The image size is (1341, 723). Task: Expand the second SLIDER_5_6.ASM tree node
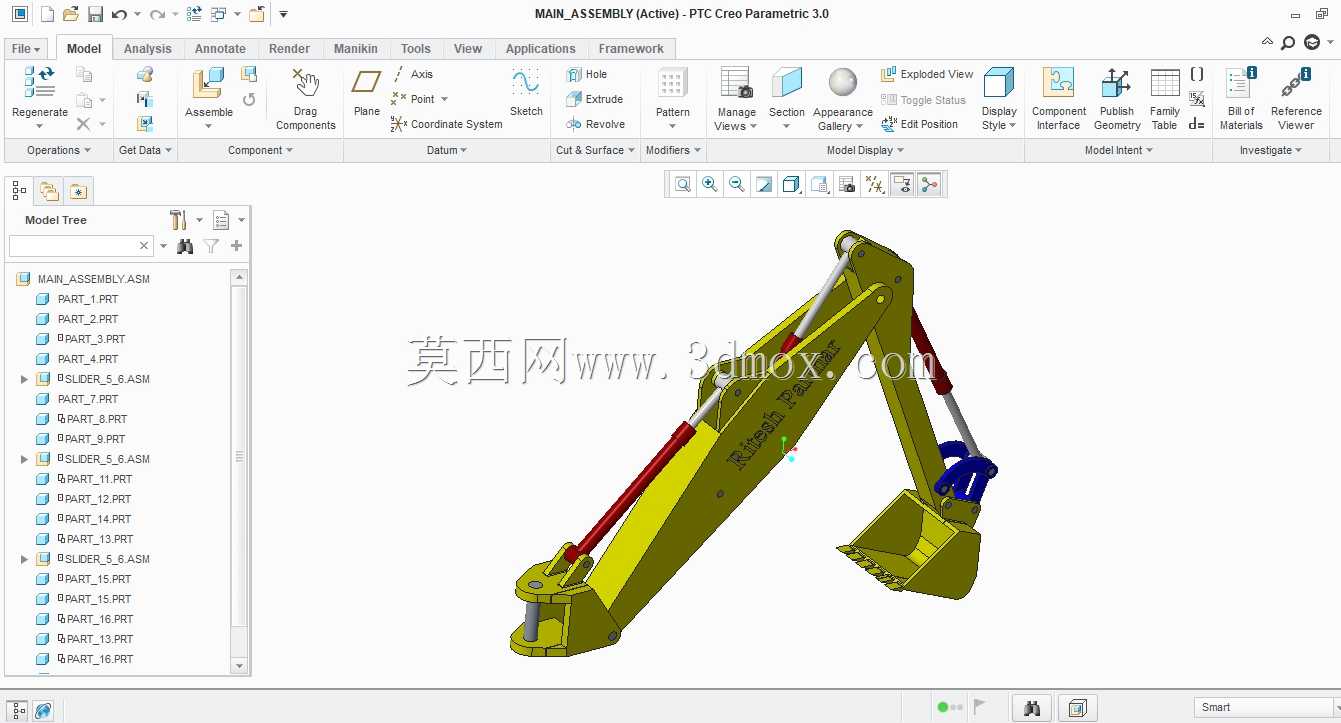click(x=25, y=459)
